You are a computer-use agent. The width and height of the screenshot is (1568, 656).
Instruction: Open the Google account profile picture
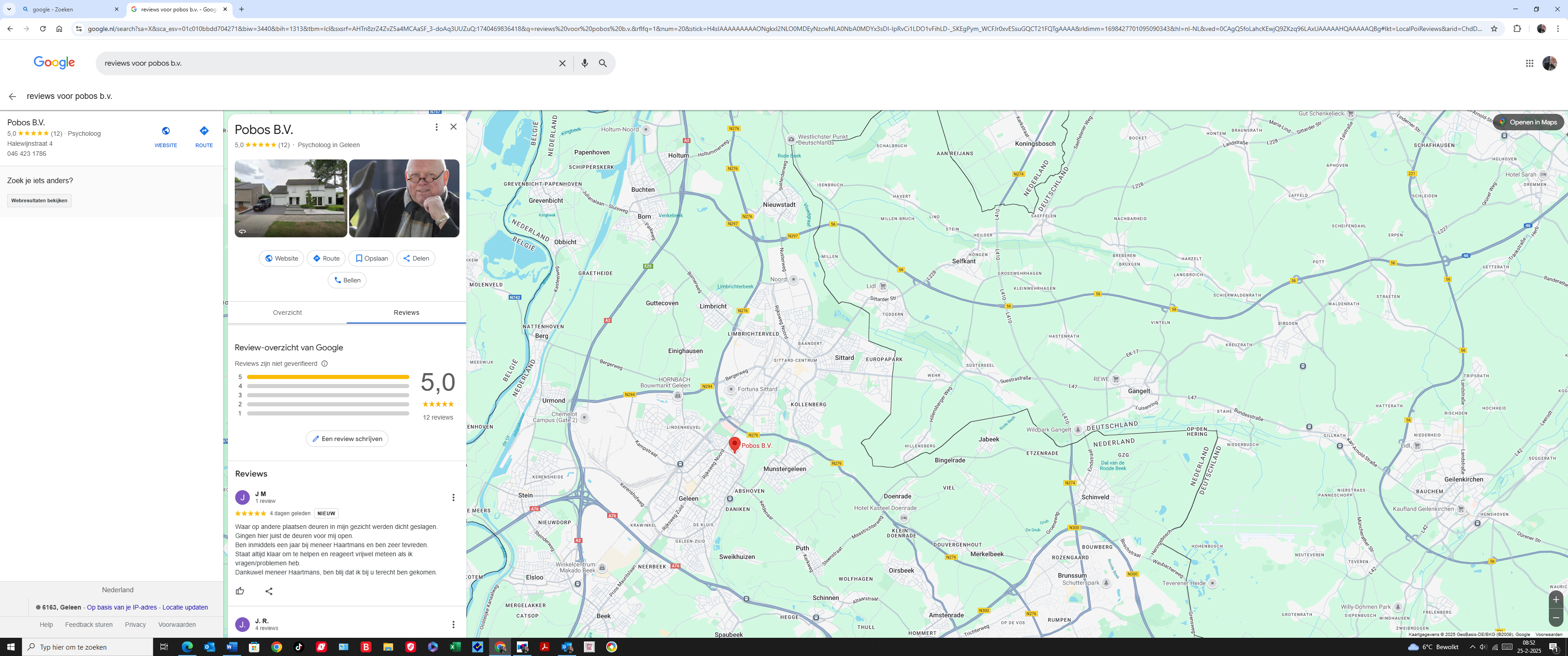coord(1549,63)
